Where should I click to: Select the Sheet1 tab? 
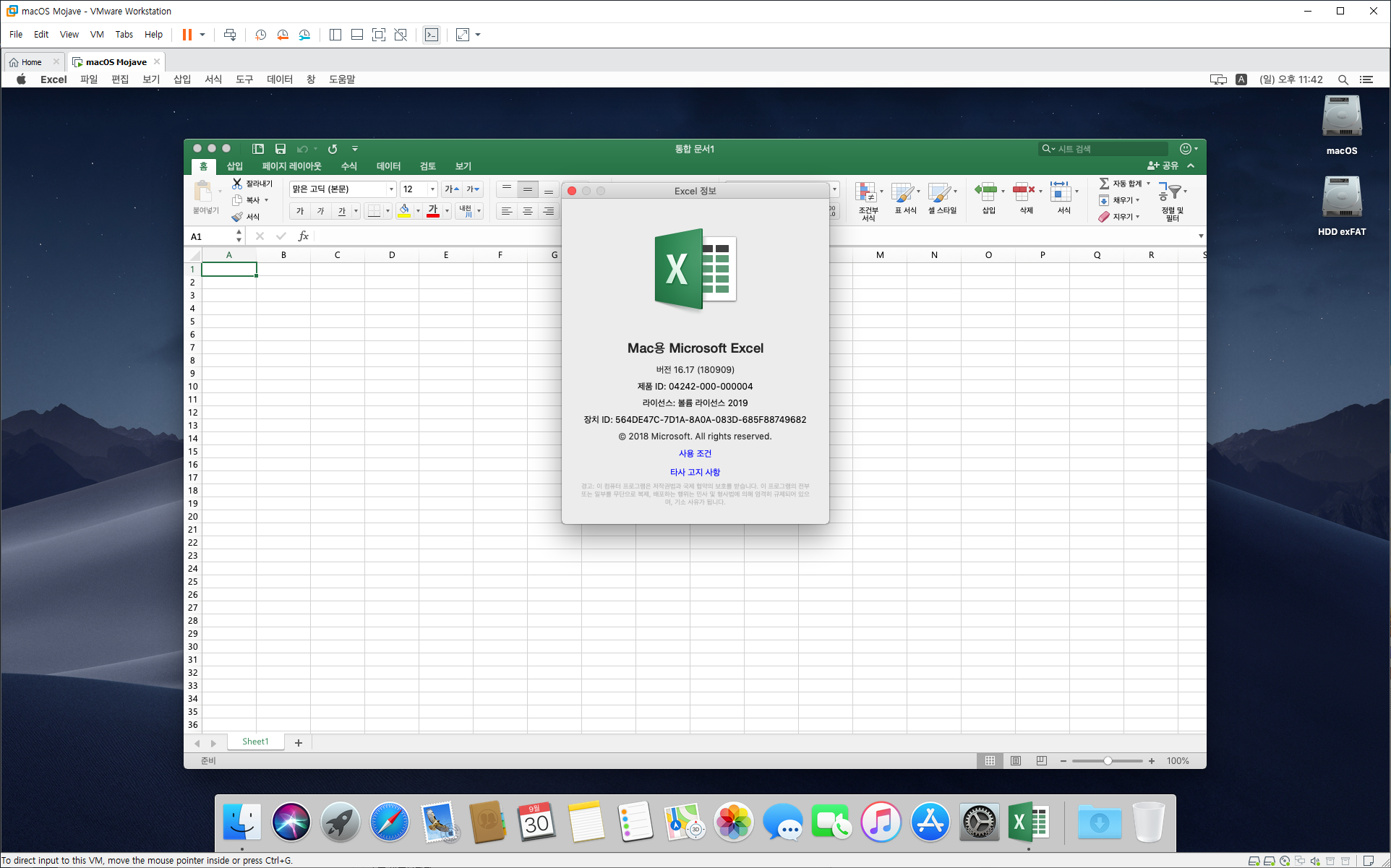pyautogui.click(x=255, y=742)
